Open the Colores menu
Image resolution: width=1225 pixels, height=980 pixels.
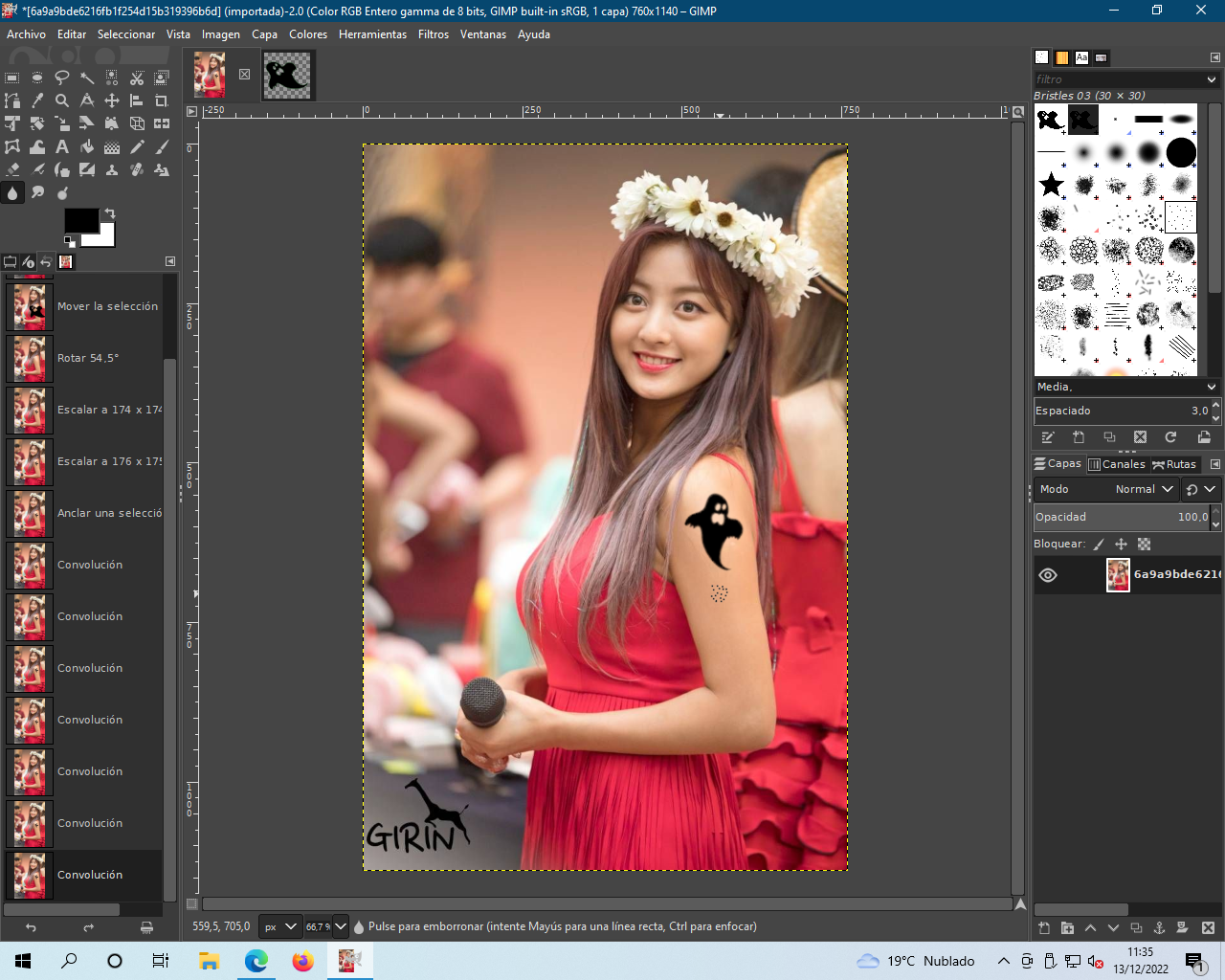[x=308, y=34]
